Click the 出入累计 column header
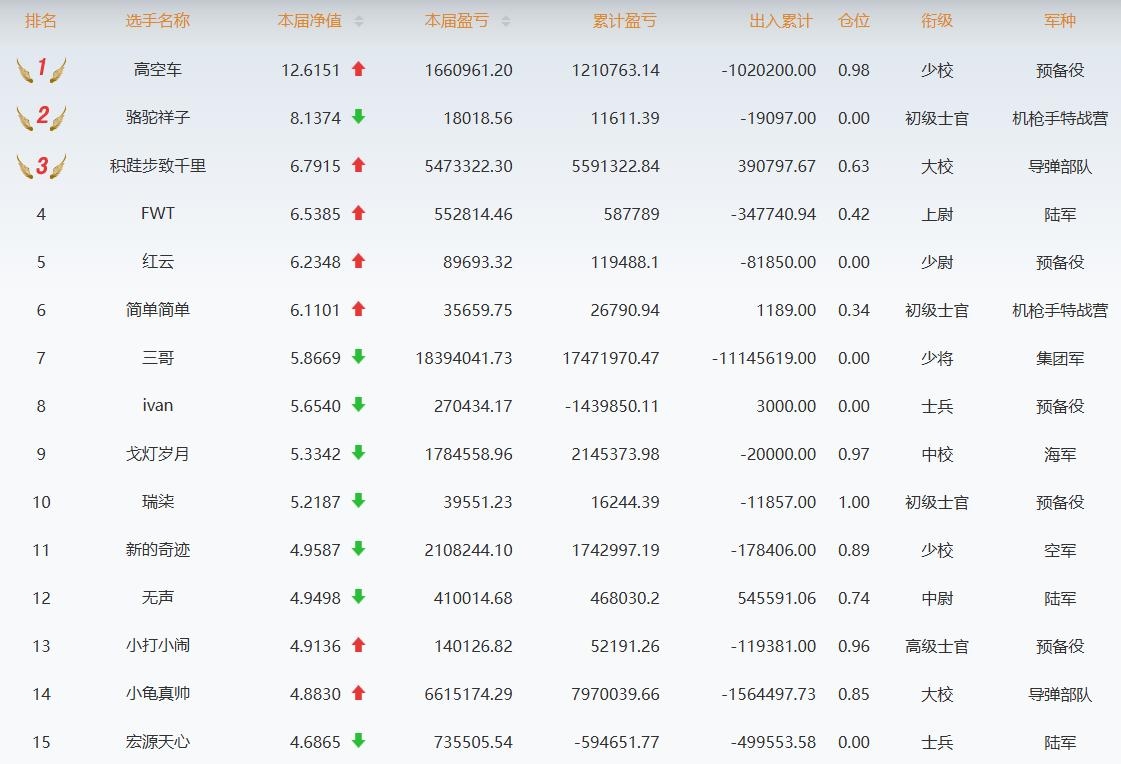1121x764 pixels. [781, 21]
